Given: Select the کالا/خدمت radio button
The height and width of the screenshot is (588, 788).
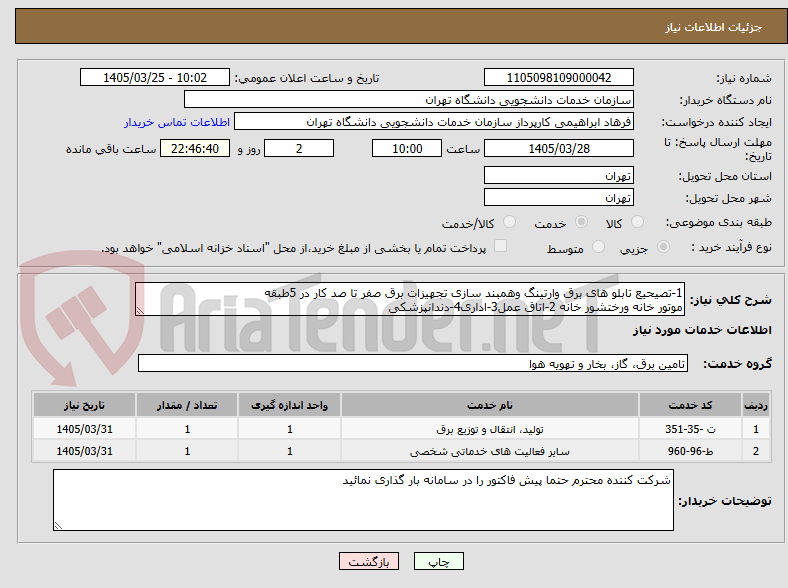Looking at the screenshot, I should click(x=509, y=222).
